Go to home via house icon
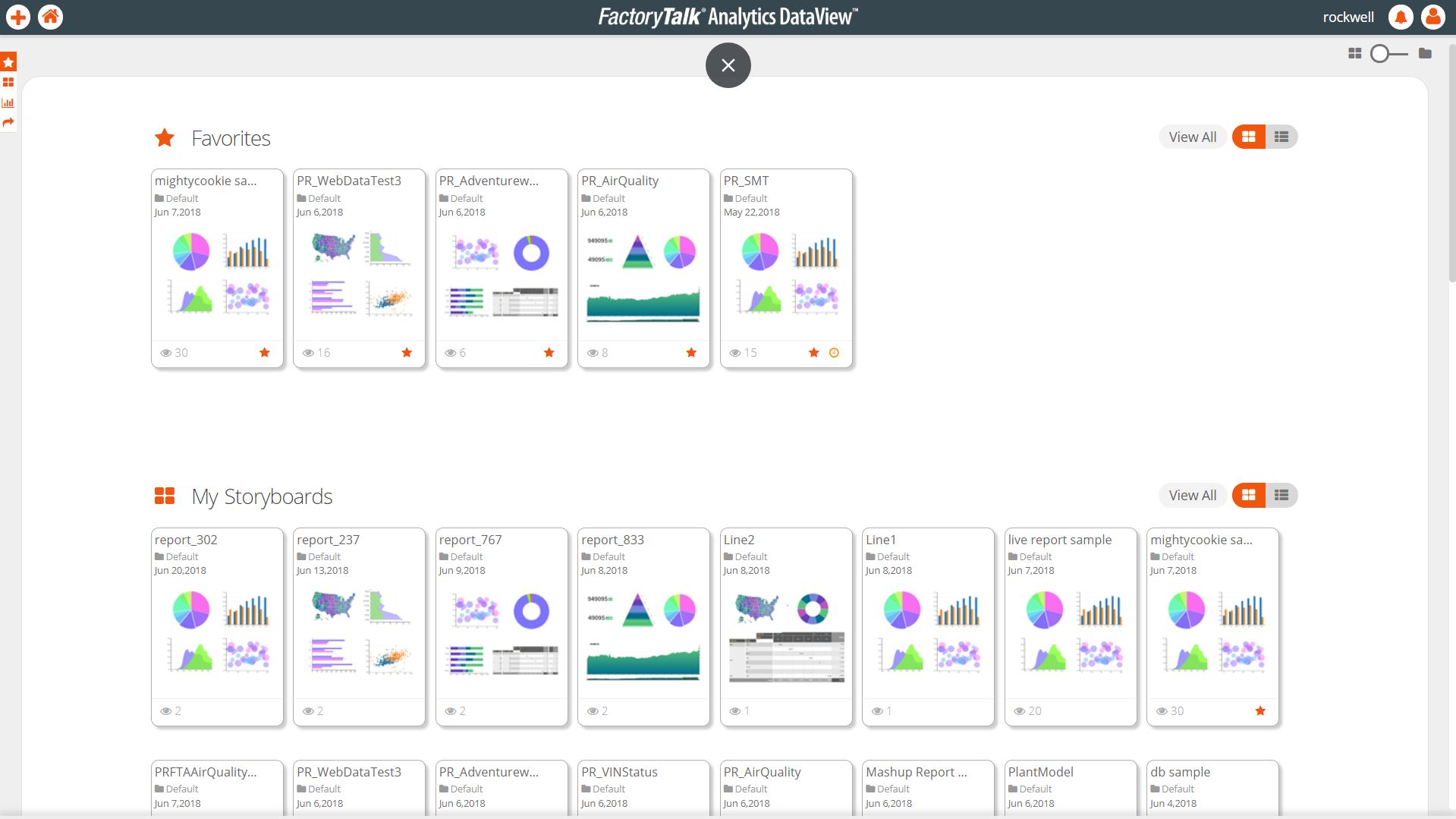The width and height of the screenshot is (1456, 819). coord(51,17)
